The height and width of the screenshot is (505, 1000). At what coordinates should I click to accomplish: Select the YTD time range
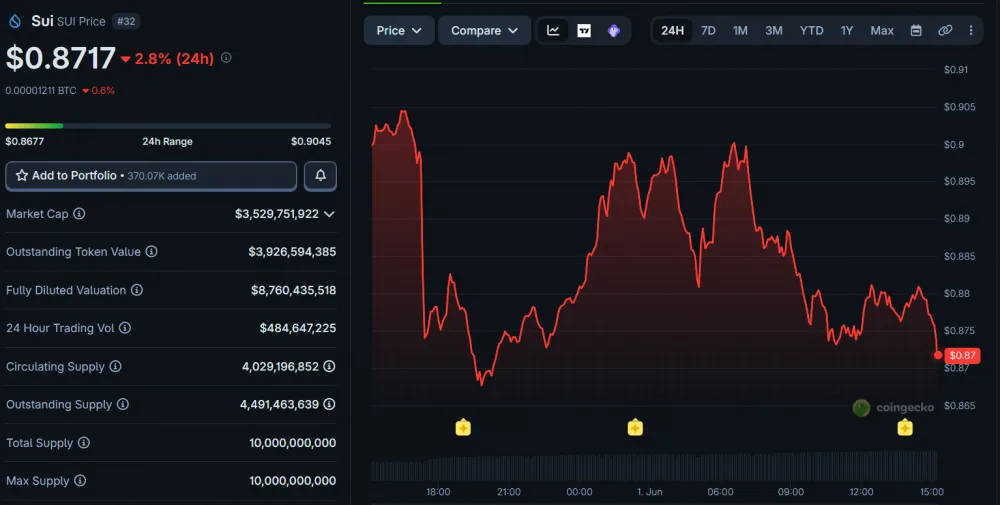[x=811, y=31]
